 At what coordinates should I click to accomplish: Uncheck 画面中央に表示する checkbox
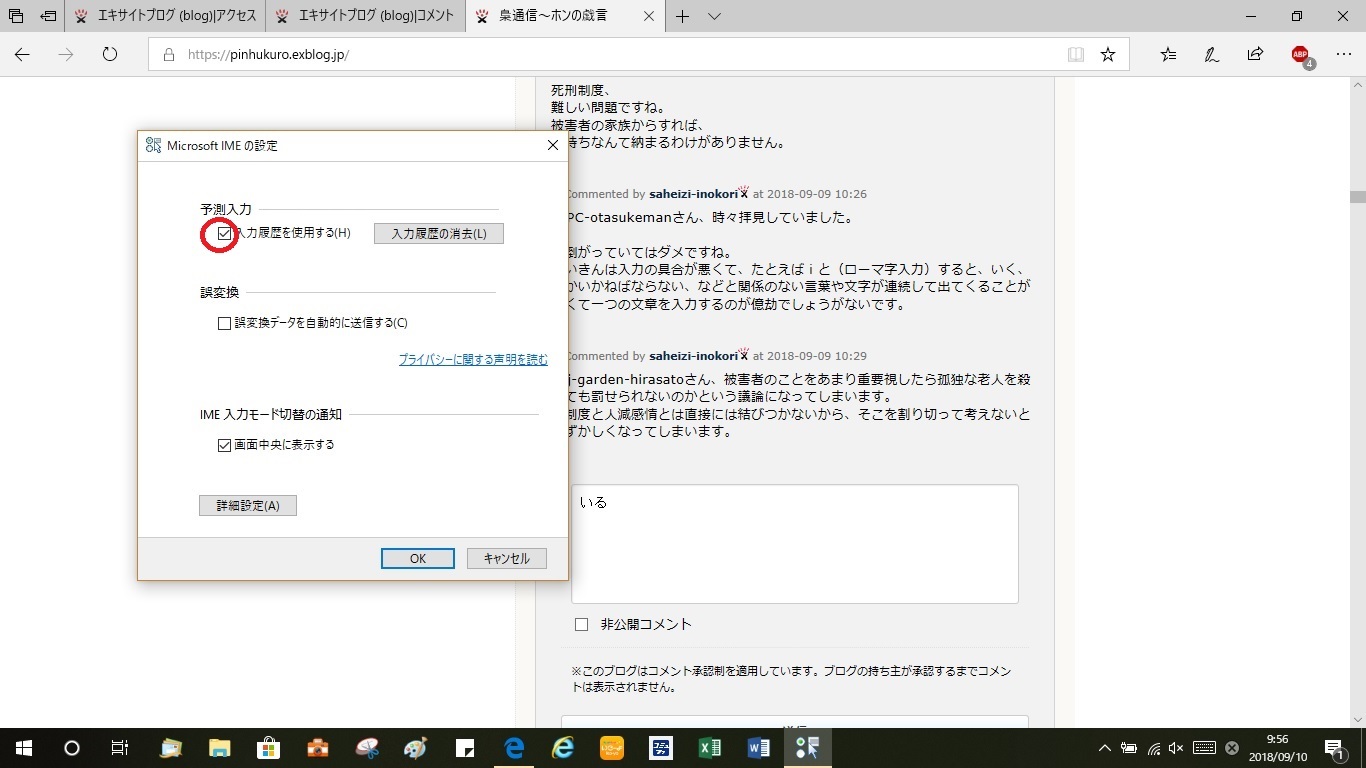pyautogui.click(x=224, y=445)
